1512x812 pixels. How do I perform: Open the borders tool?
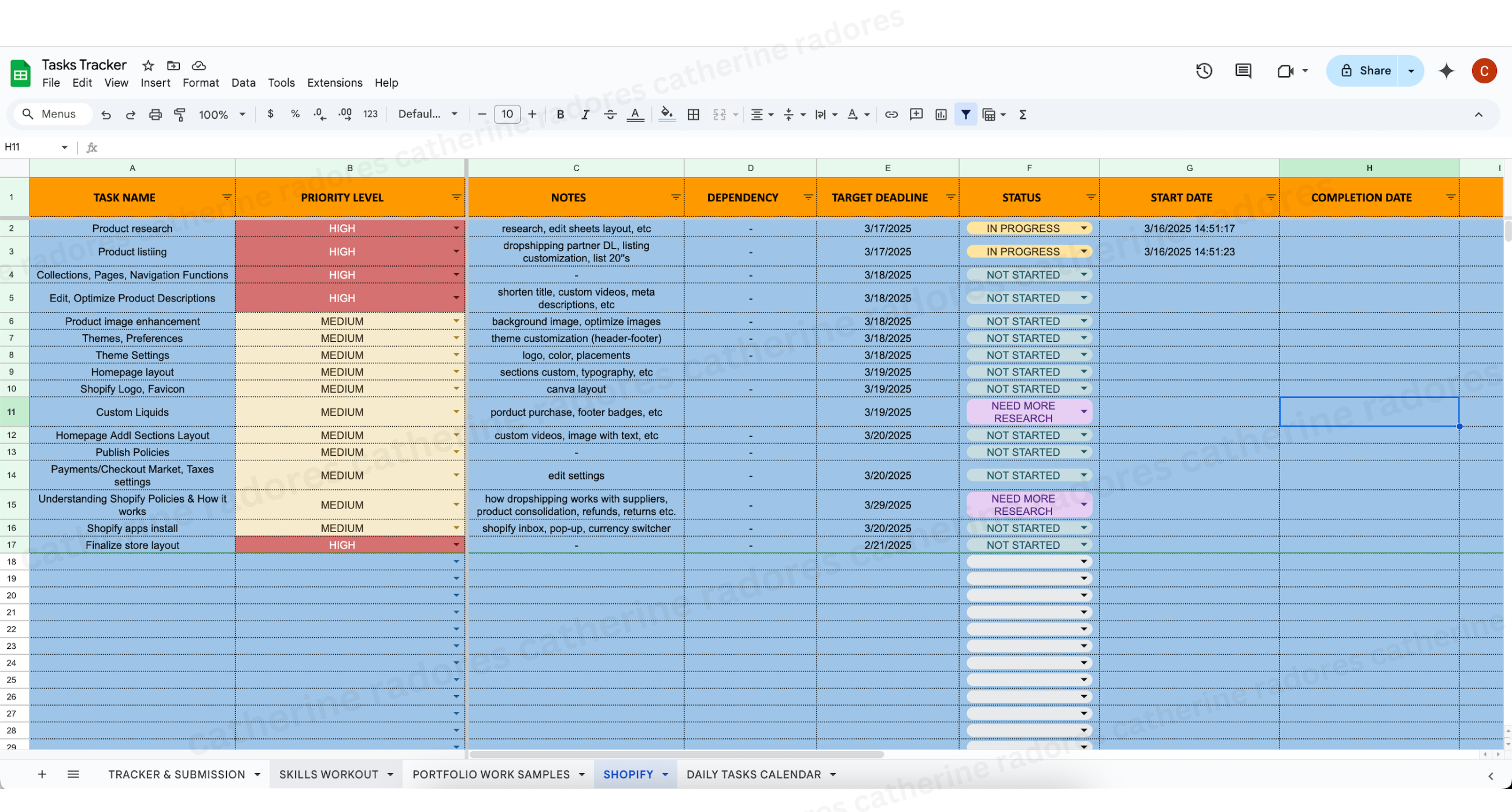point(693,115)
